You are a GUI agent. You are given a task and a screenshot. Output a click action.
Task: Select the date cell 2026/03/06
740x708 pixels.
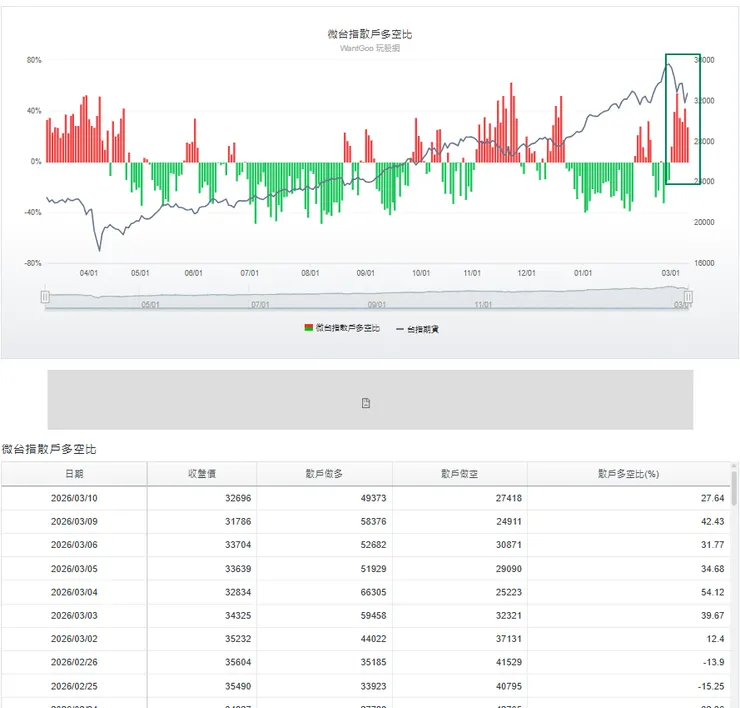(x=74, y=545)
